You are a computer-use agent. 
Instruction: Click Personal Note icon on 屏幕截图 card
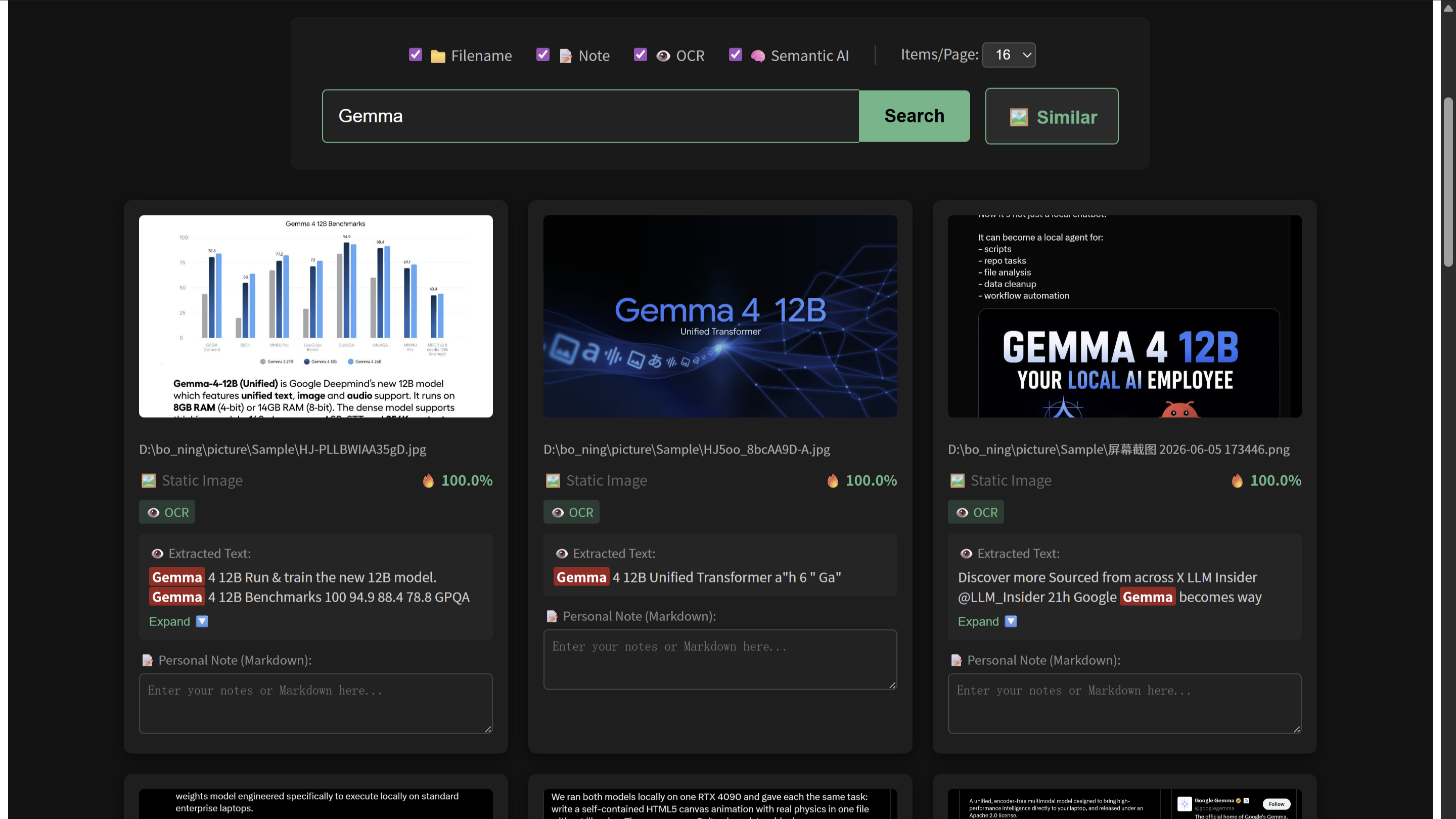(x=957, y=660)
